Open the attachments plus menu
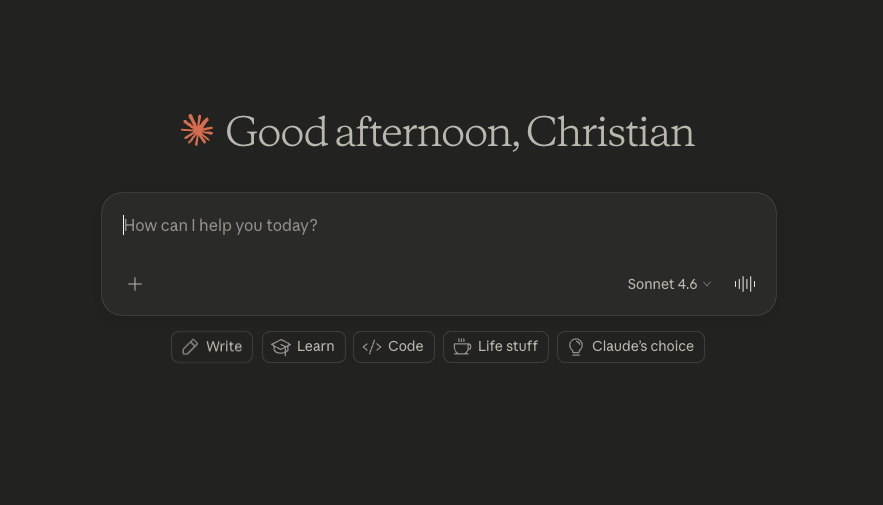883x505 pixels. point(135,284)
